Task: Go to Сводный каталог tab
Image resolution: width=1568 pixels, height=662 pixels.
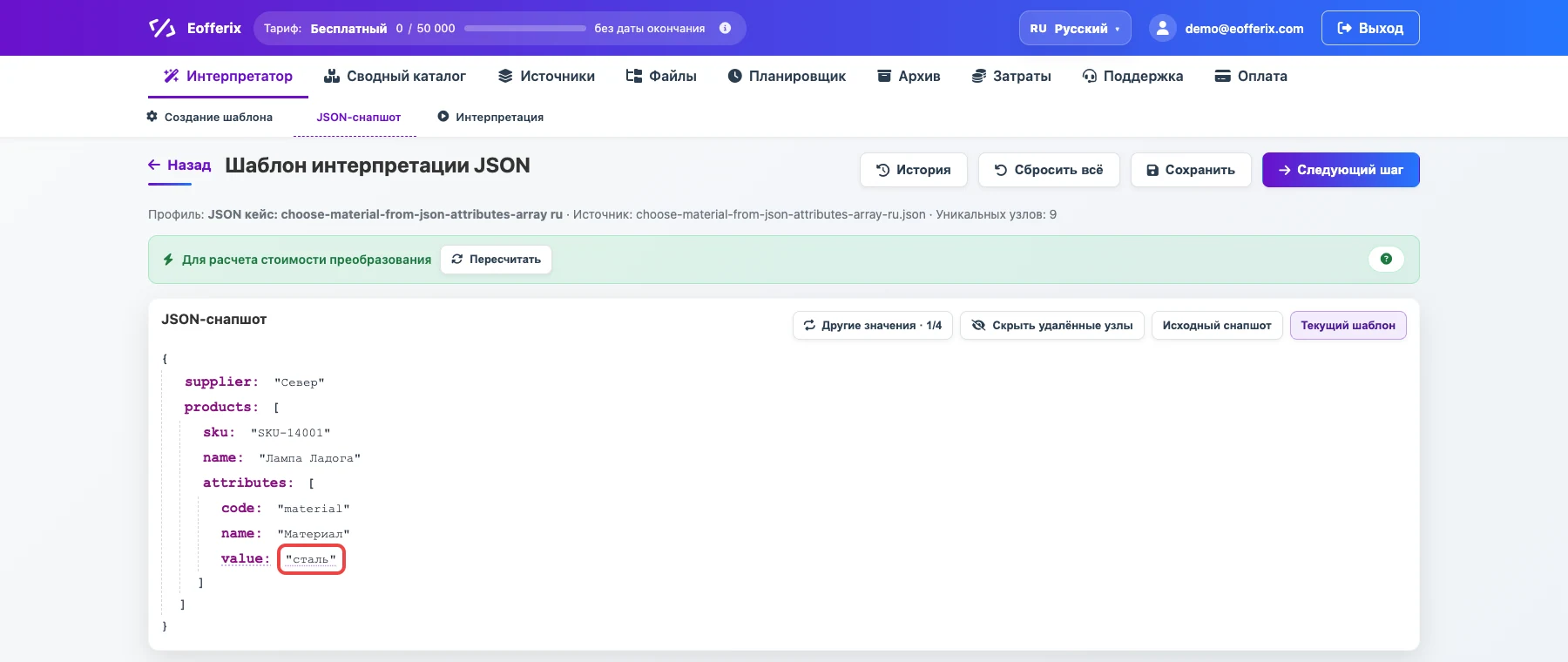Action: tap(395, 76)
